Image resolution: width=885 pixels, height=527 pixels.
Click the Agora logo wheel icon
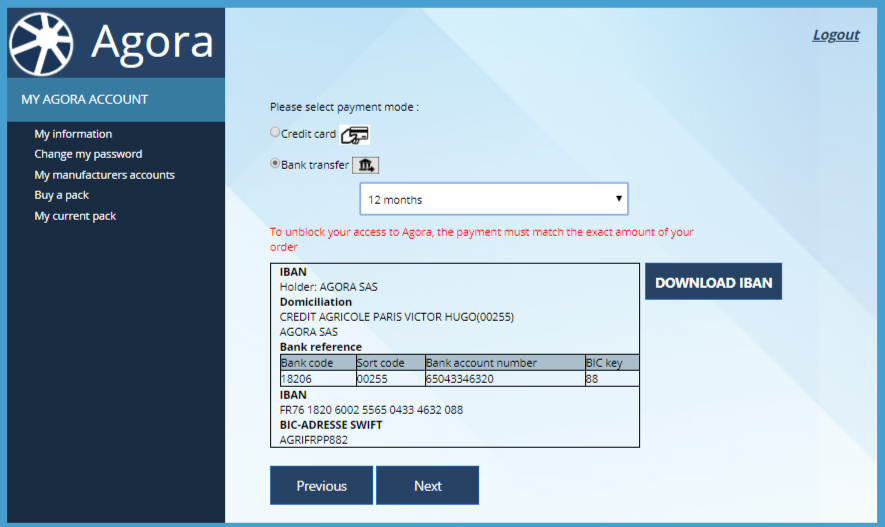tap(41, 44)
